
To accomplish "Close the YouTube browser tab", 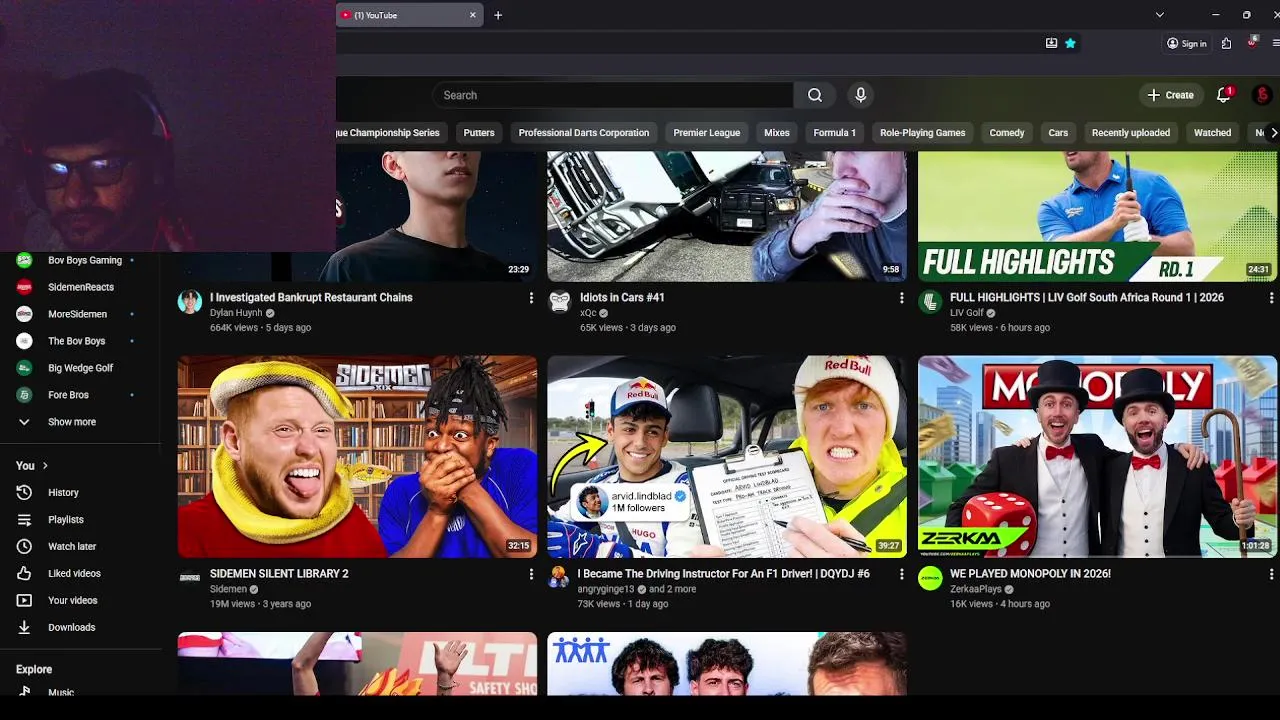I will coord(473,15).
